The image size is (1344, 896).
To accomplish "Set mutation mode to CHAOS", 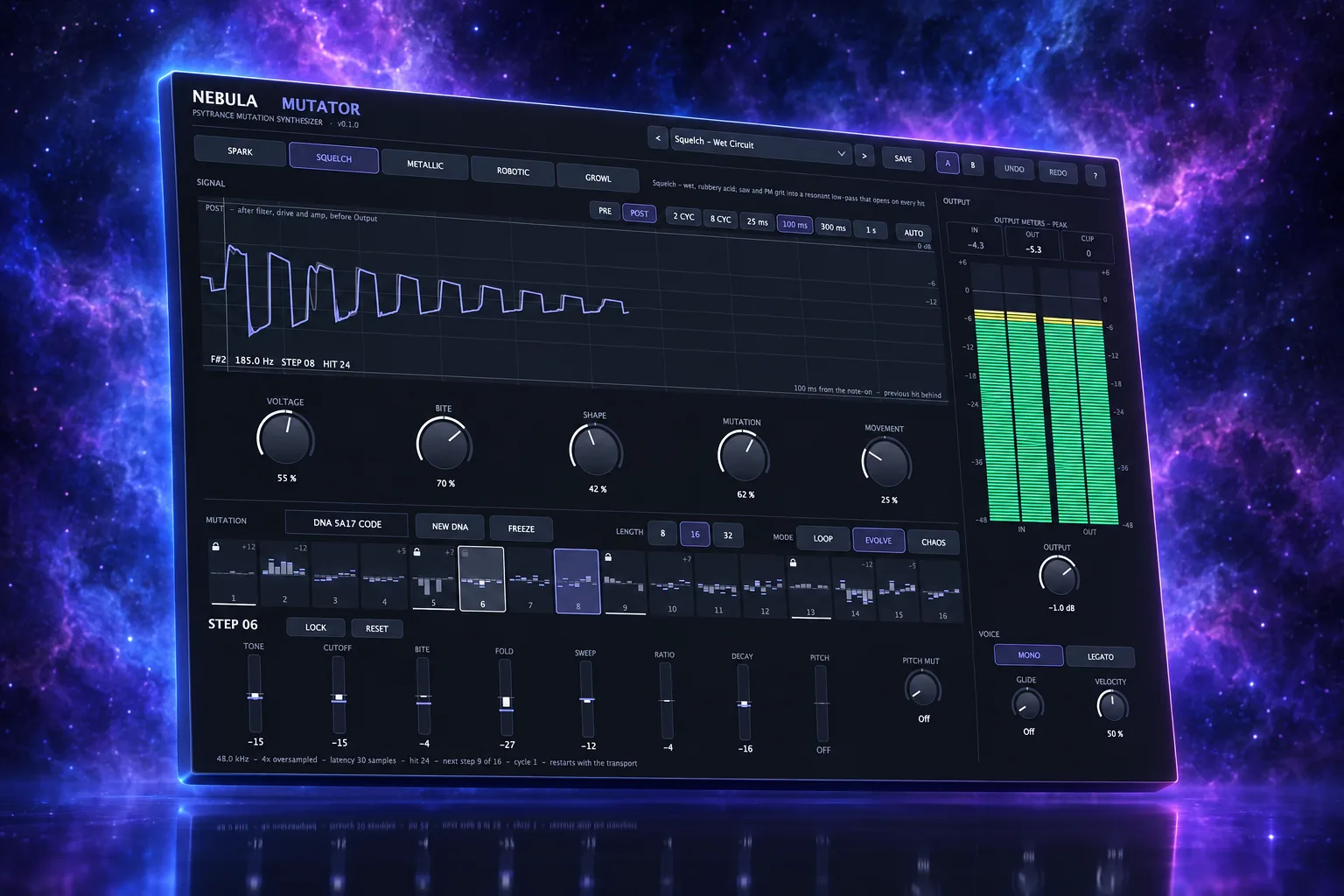I will pos(934,542).
